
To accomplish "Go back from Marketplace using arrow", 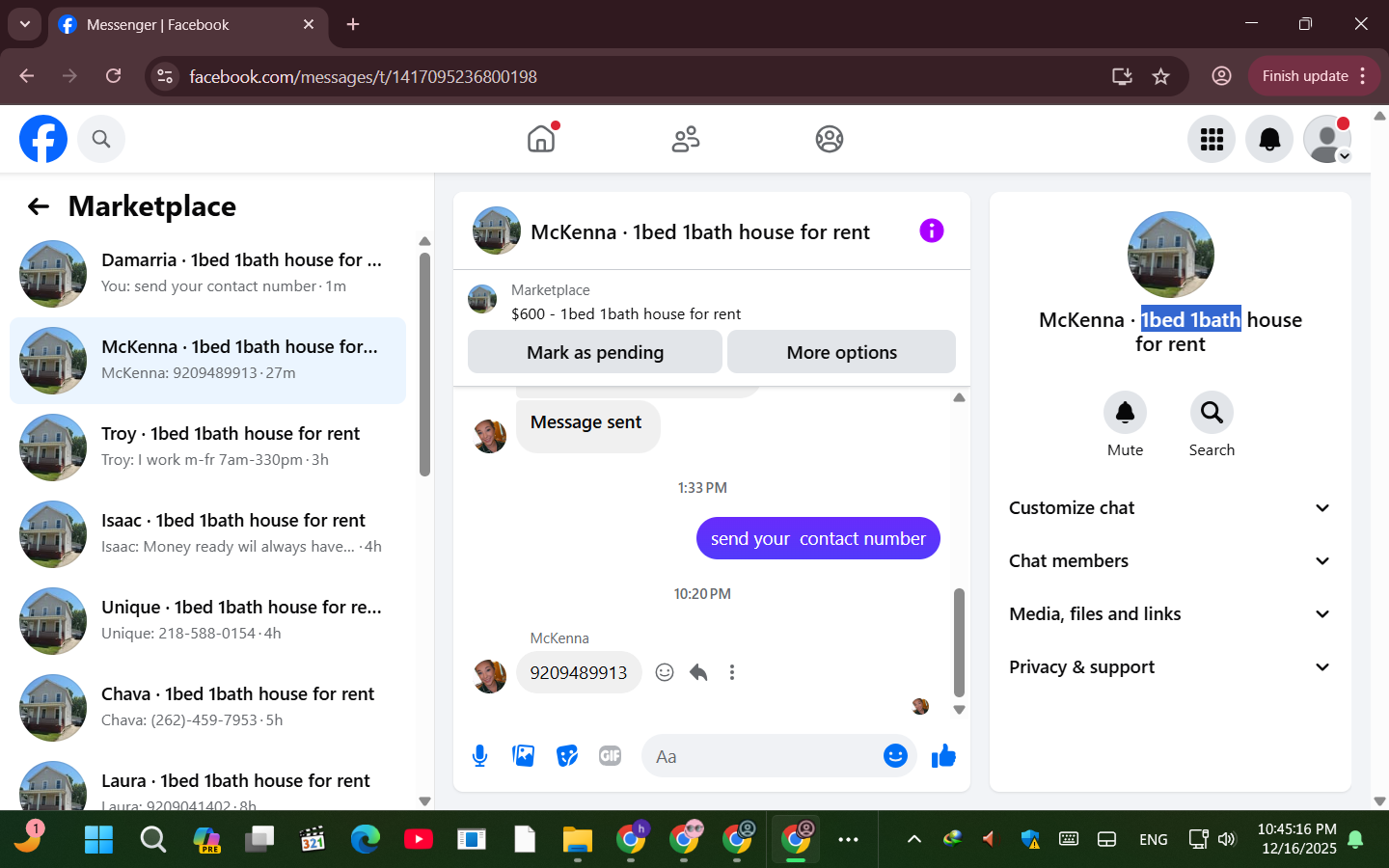I will (39, 206).
